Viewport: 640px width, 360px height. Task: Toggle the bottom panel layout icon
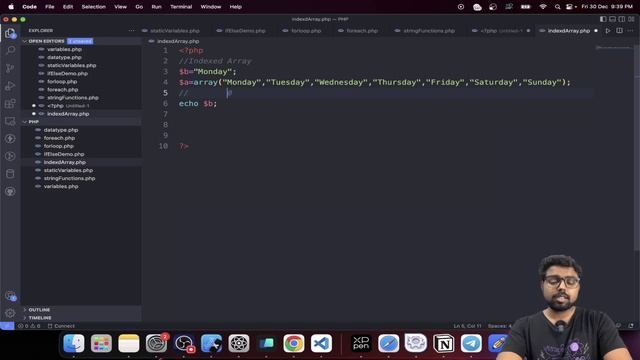click(612, 19)
